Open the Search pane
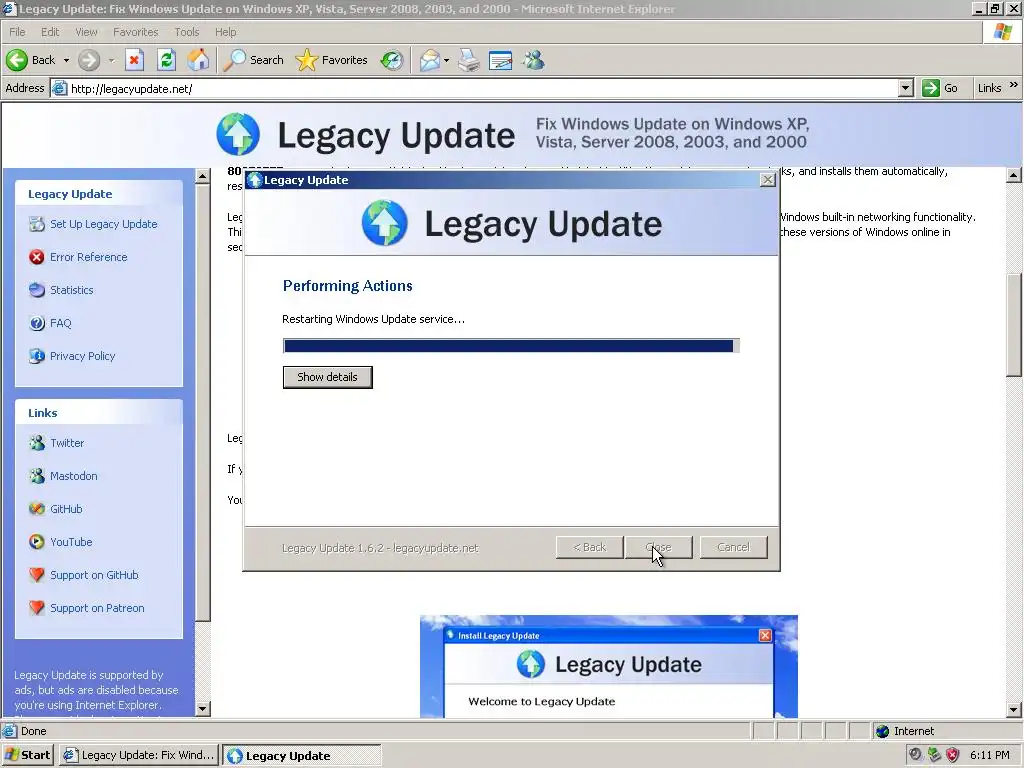Image resolution: width=1024 pixels, height=768 pixels. click(253, 60)
